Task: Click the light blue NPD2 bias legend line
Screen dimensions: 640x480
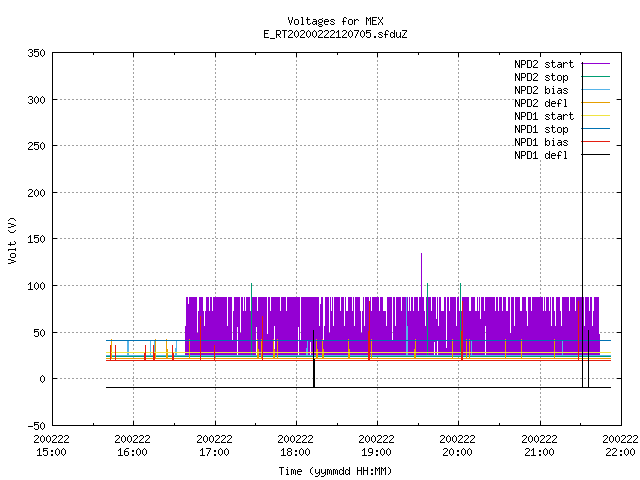Action: click(596, 89)
